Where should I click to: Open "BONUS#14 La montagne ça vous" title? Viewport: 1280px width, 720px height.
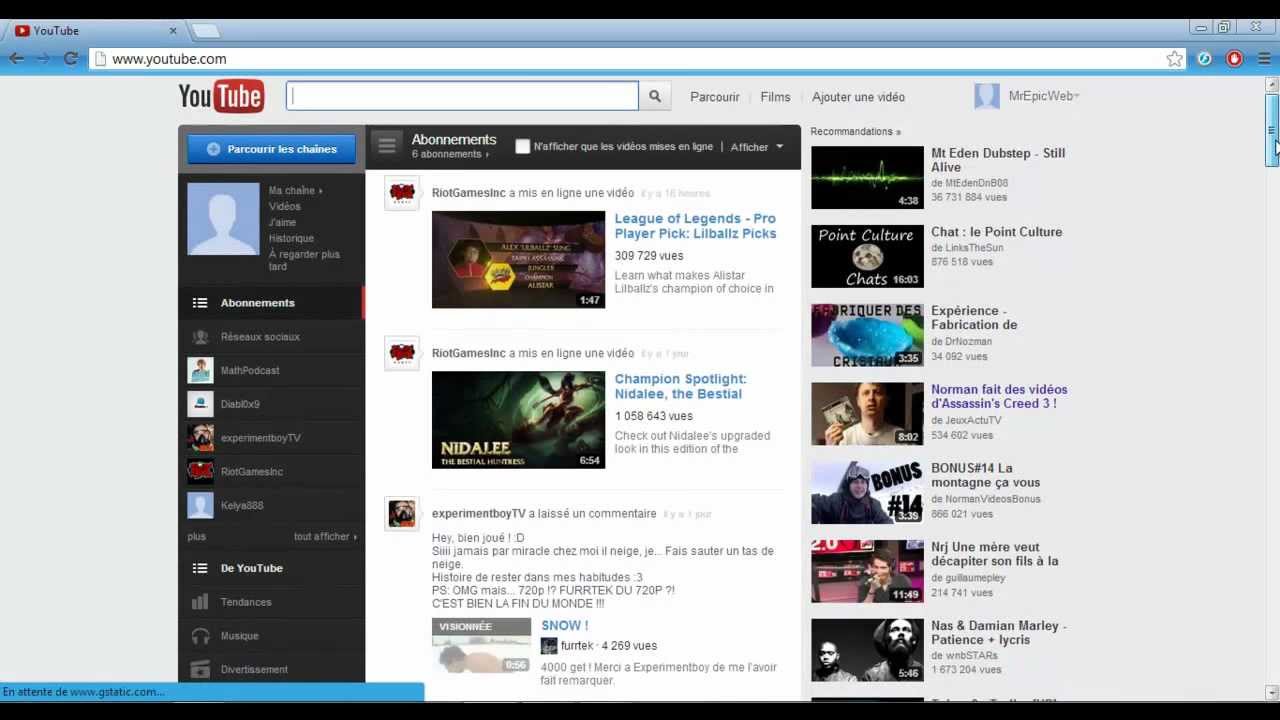986,475
